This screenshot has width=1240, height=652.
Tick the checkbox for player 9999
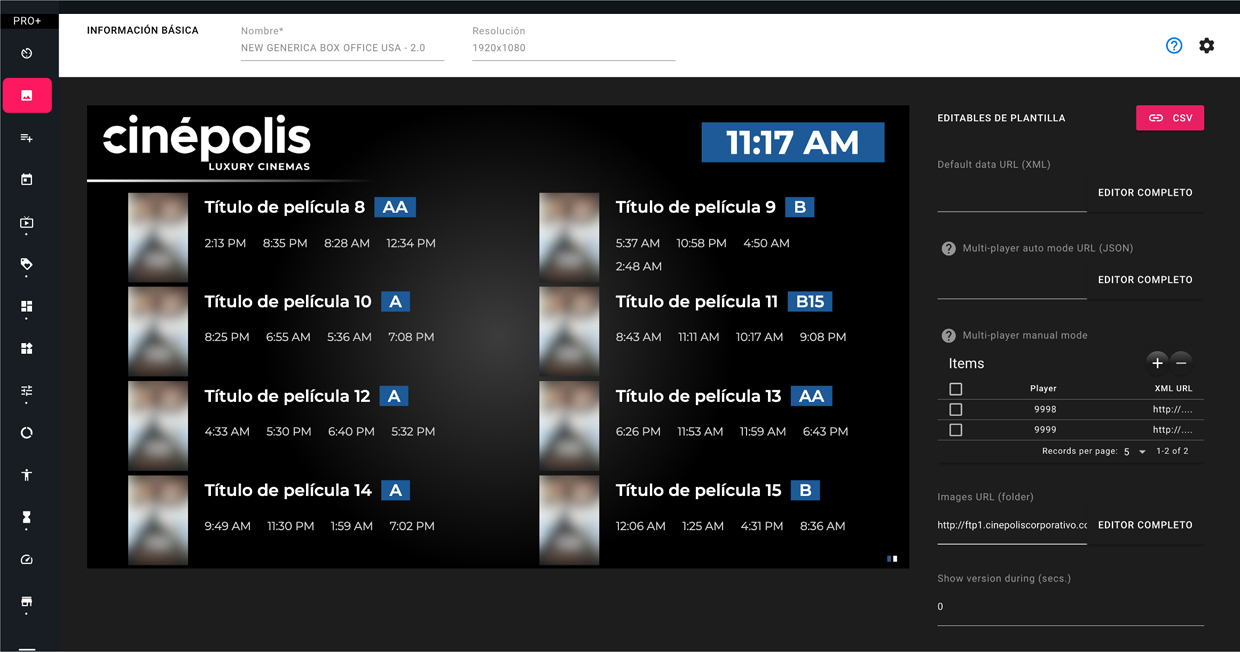956,430
